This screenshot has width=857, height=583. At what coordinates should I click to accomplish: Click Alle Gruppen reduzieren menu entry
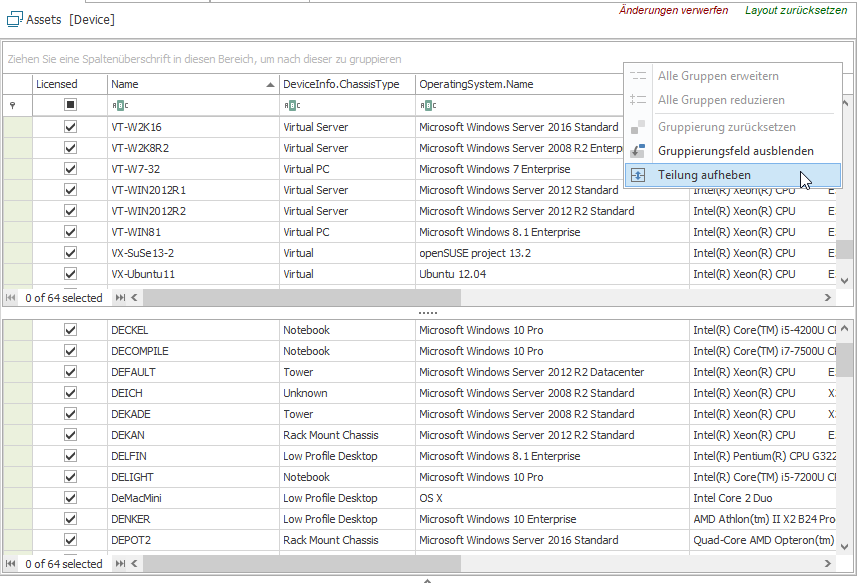733,100
